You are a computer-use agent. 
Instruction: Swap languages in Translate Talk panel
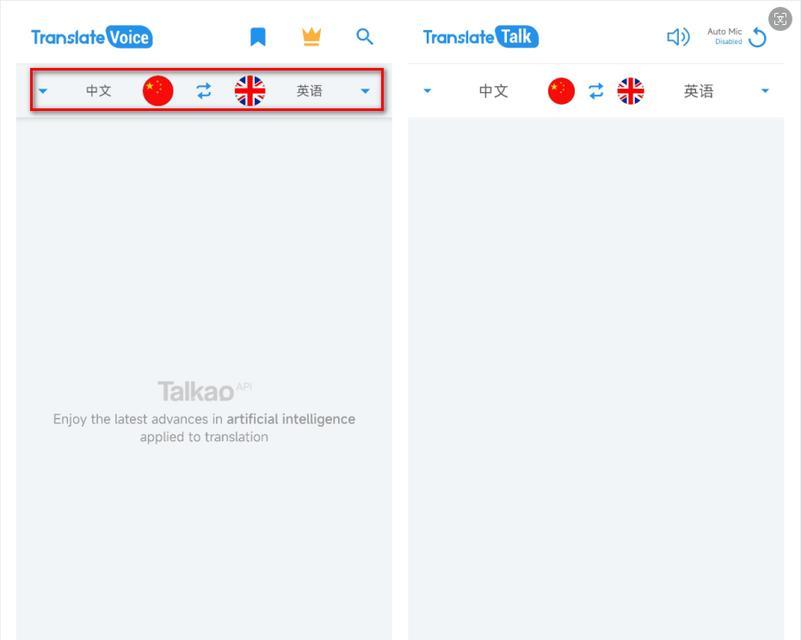596,91
